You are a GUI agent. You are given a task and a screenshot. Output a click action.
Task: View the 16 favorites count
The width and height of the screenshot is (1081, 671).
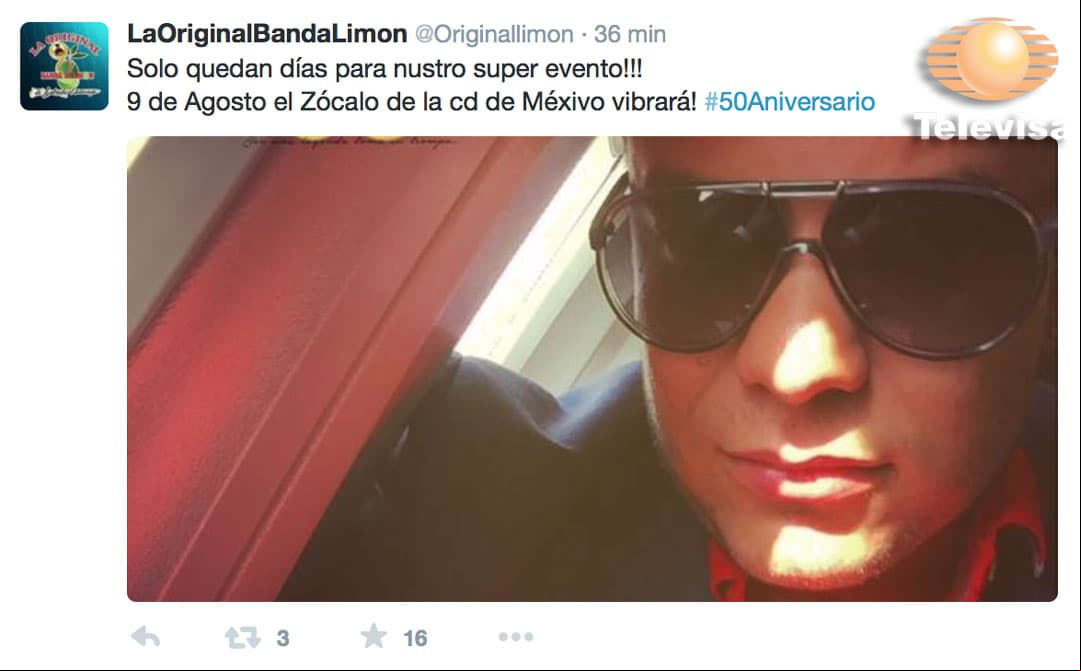pos(415,638)
